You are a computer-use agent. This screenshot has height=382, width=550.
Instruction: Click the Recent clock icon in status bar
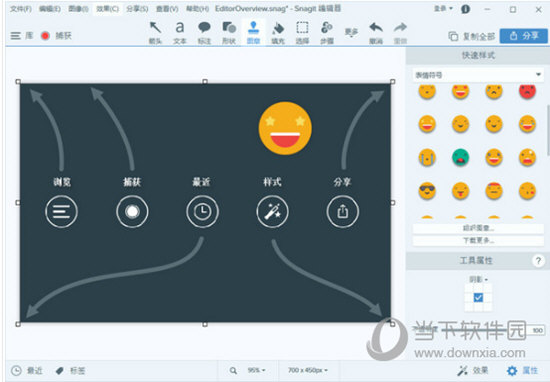[16, 370]
